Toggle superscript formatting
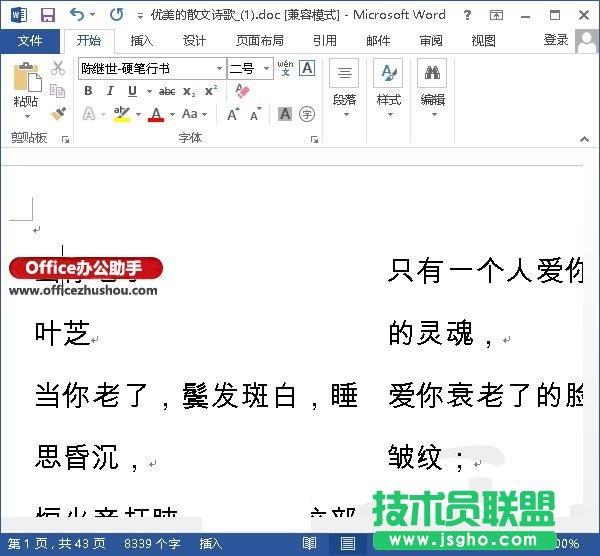The width and height of the screenshot is (600, 556). tap(211, 91)
